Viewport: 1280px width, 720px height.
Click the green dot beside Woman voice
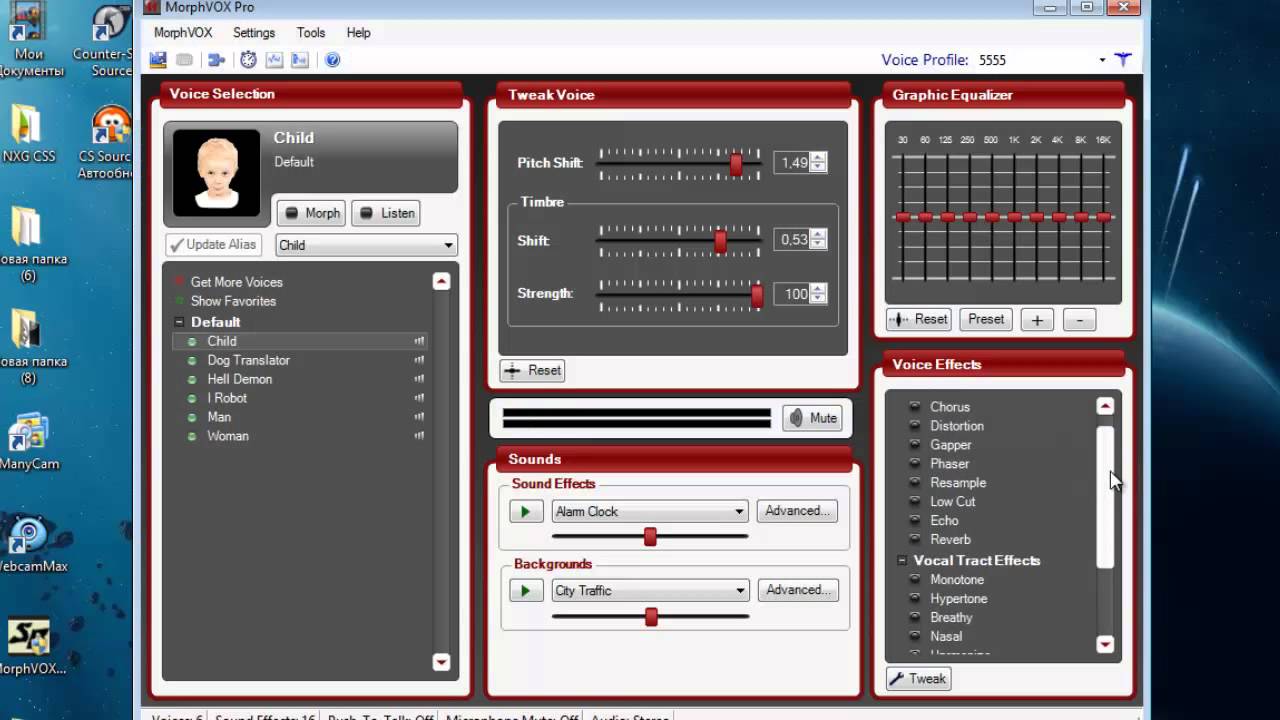[x=192, y=437]
